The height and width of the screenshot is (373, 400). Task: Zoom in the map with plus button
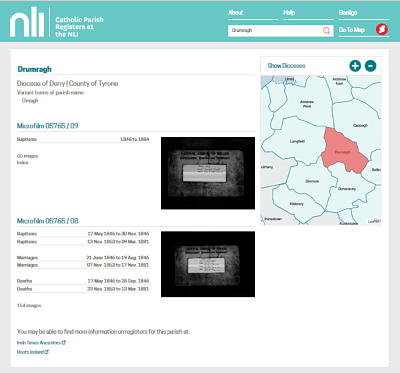click(355, 66)
